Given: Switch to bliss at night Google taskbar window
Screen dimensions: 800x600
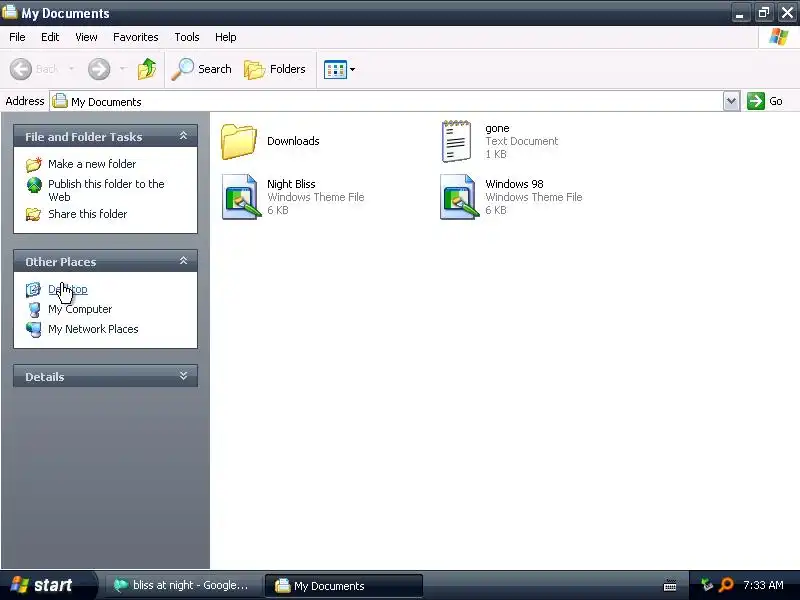Looking at the screenshot, I should coord(182,585).
